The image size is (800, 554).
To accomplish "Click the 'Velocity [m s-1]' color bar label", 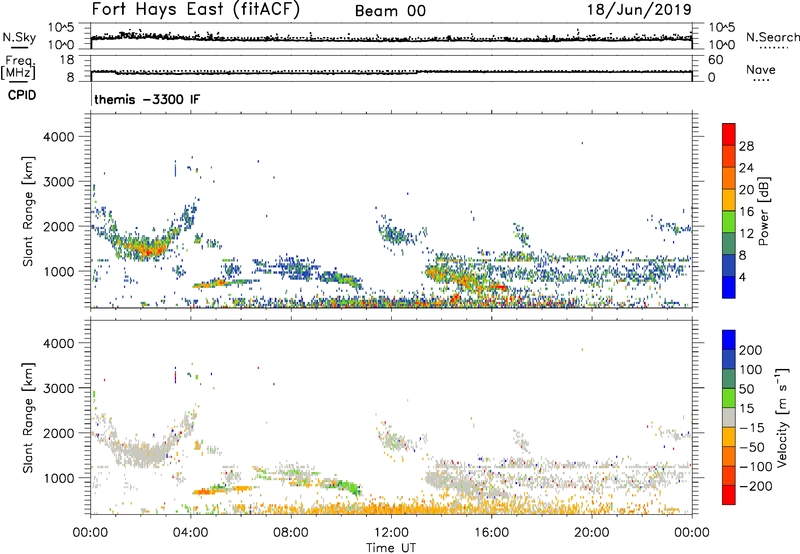I will pos(781,417).
